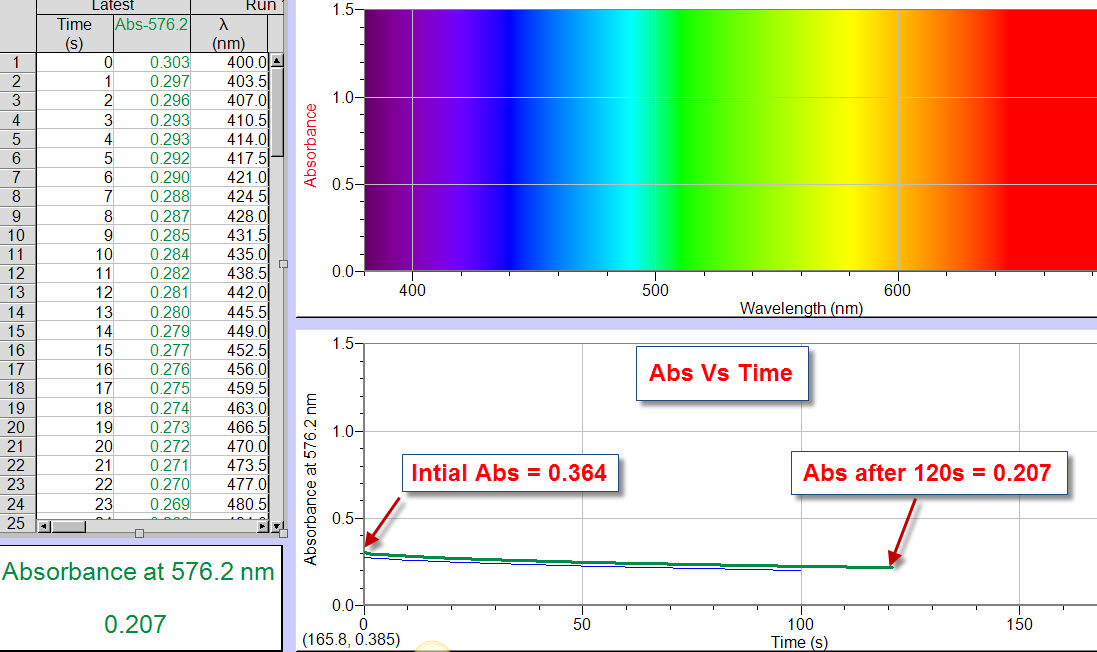The width and height of the screenshot is (1097, 652).
Task: Click the 600 tick label on wavelength axis
Action: point(897,290)
